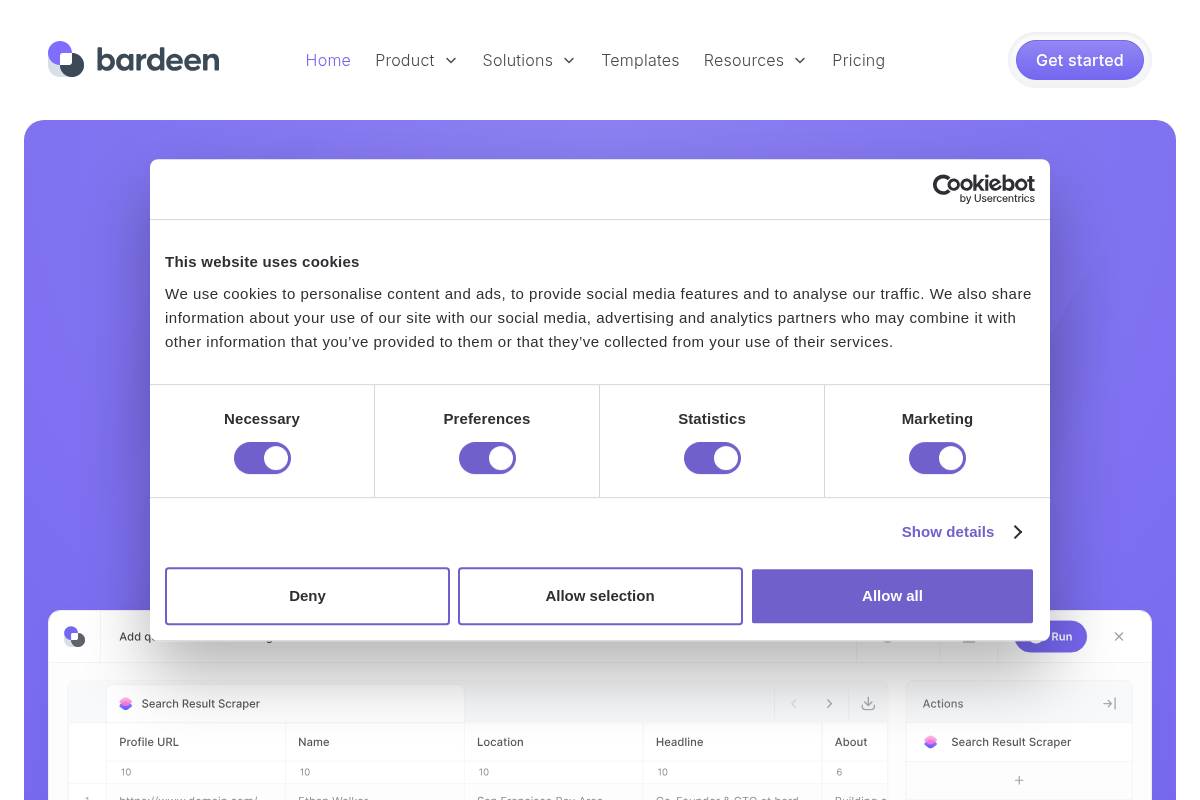The image size is (1200, 800).
Task: Click the Search Result Scraper tab icon
Action: [125, 704]
